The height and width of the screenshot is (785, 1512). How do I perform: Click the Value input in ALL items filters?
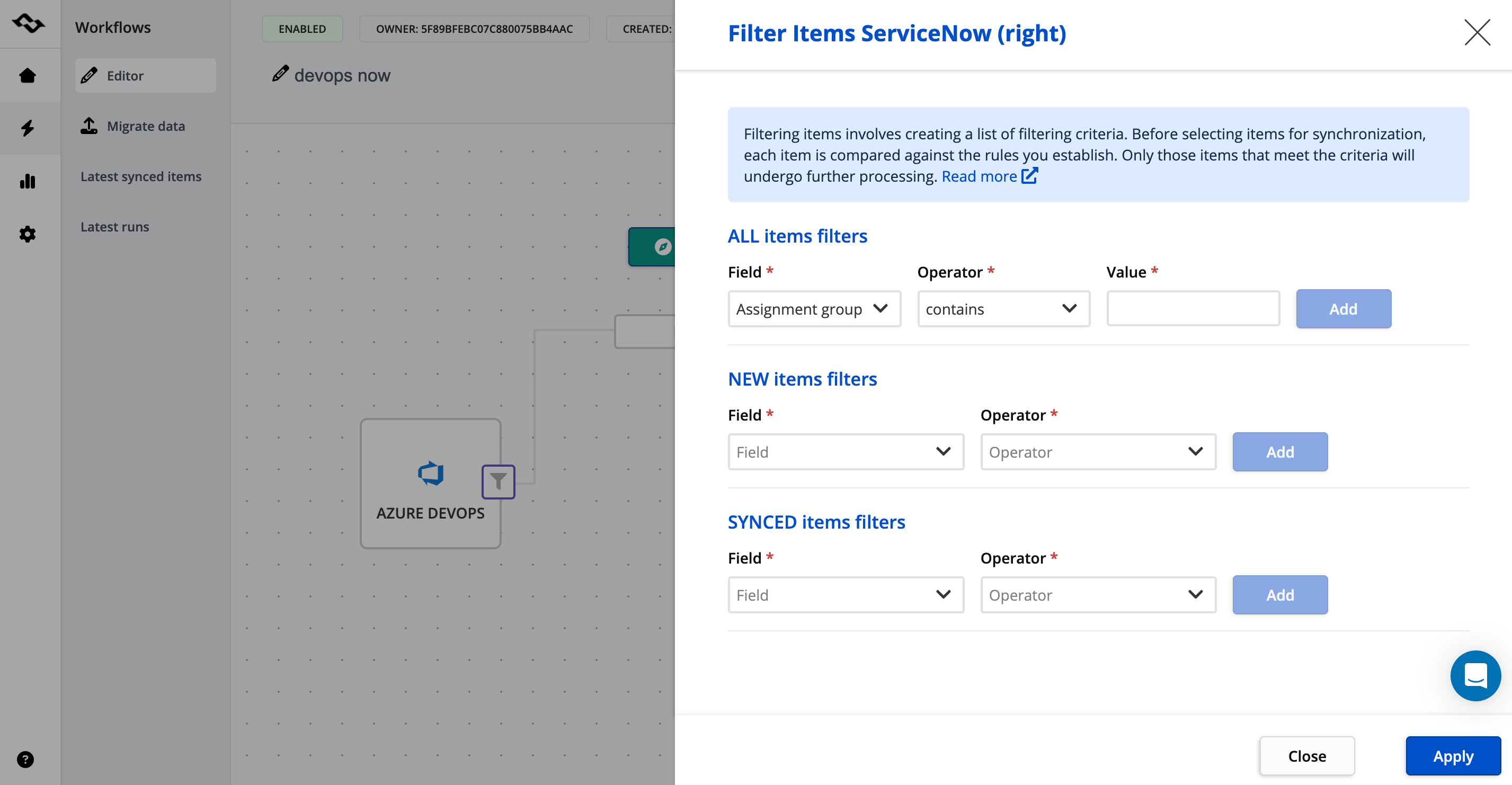coord(1193,309)
